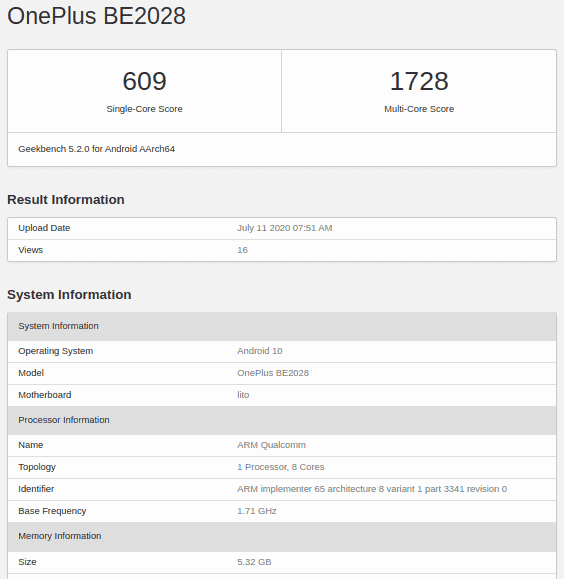The height and width of the screenshot is (579, 564).
Task: Click the Base Frequency row label
Action: 52,511
